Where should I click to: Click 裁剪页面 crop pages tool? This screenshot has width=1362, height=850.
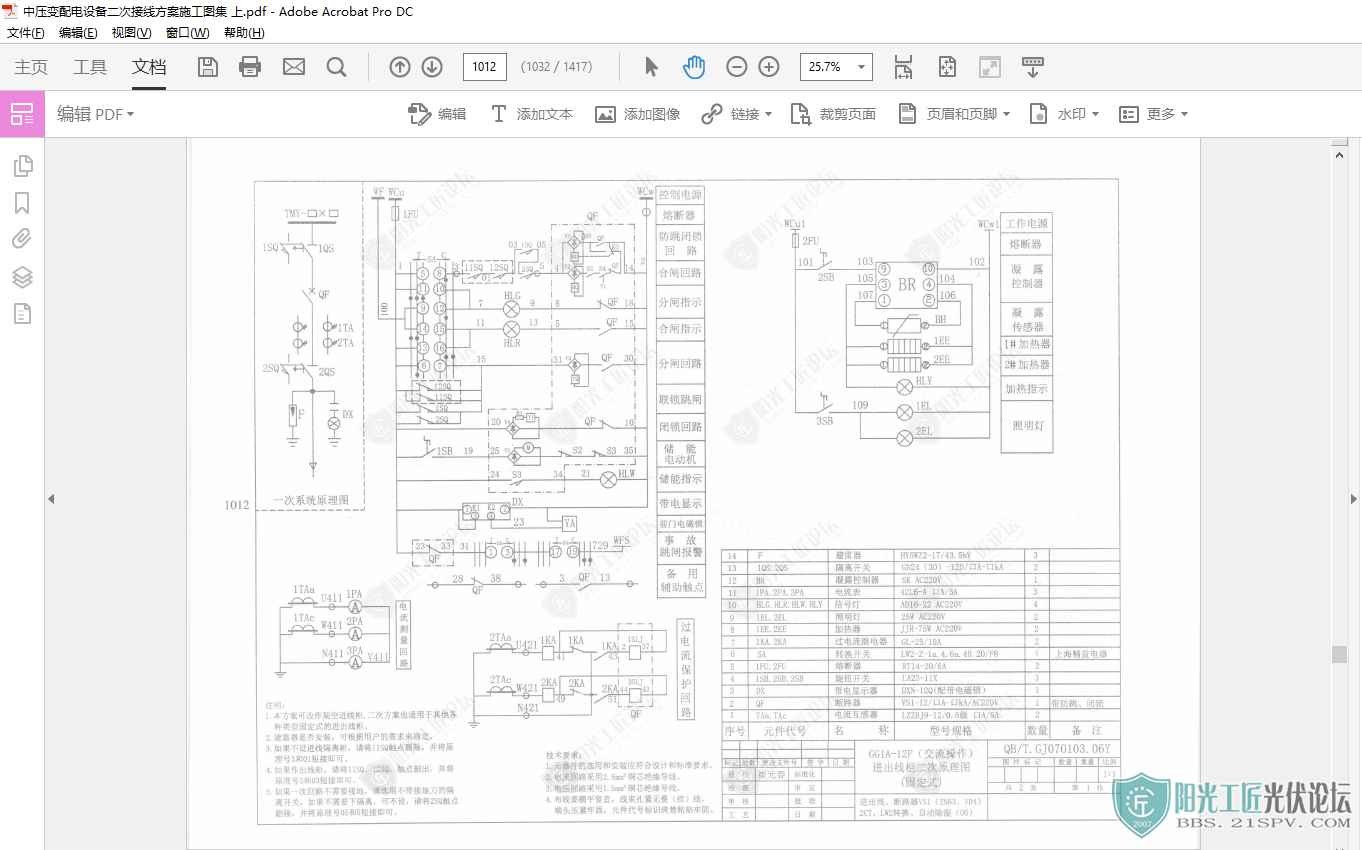[833, 114]
